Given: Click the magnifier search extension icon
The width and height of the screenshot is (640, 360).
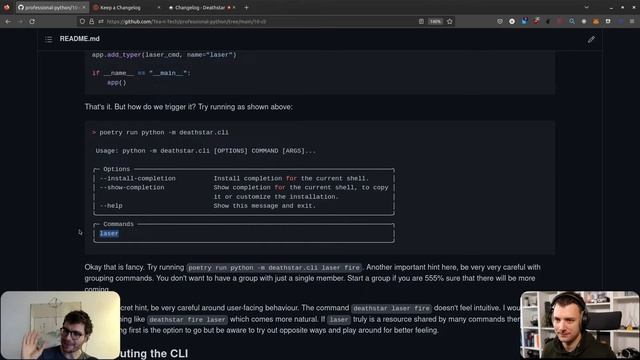Looking at the screenshot, I should click(x=572, y=21).
